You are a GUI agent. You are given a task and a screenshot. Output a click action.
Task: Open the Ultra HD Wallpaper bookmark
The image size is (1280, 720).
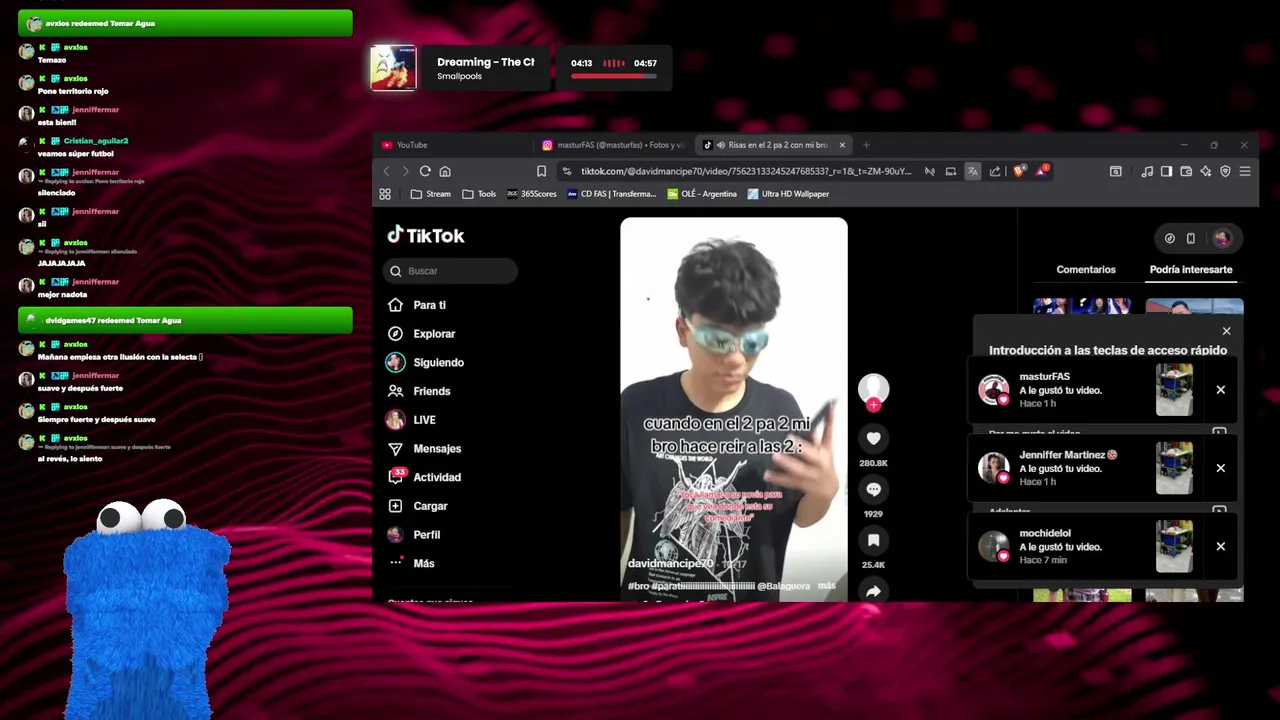coord(788,194)
